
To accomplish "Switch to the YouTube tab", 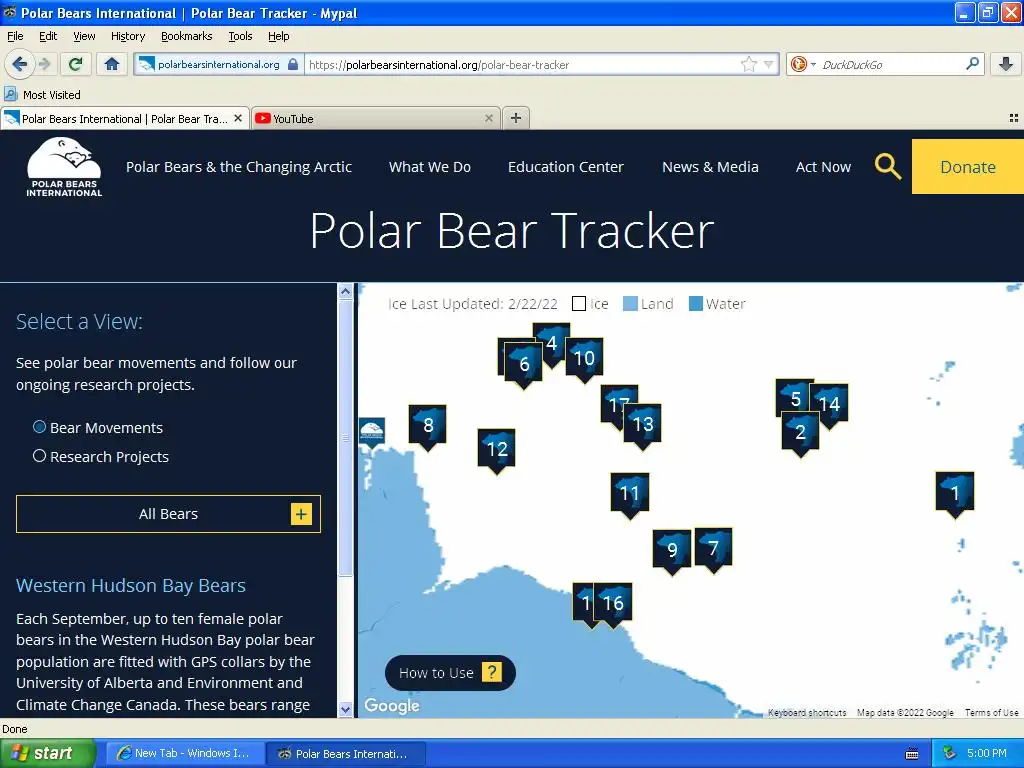I will tap(376, 118).
